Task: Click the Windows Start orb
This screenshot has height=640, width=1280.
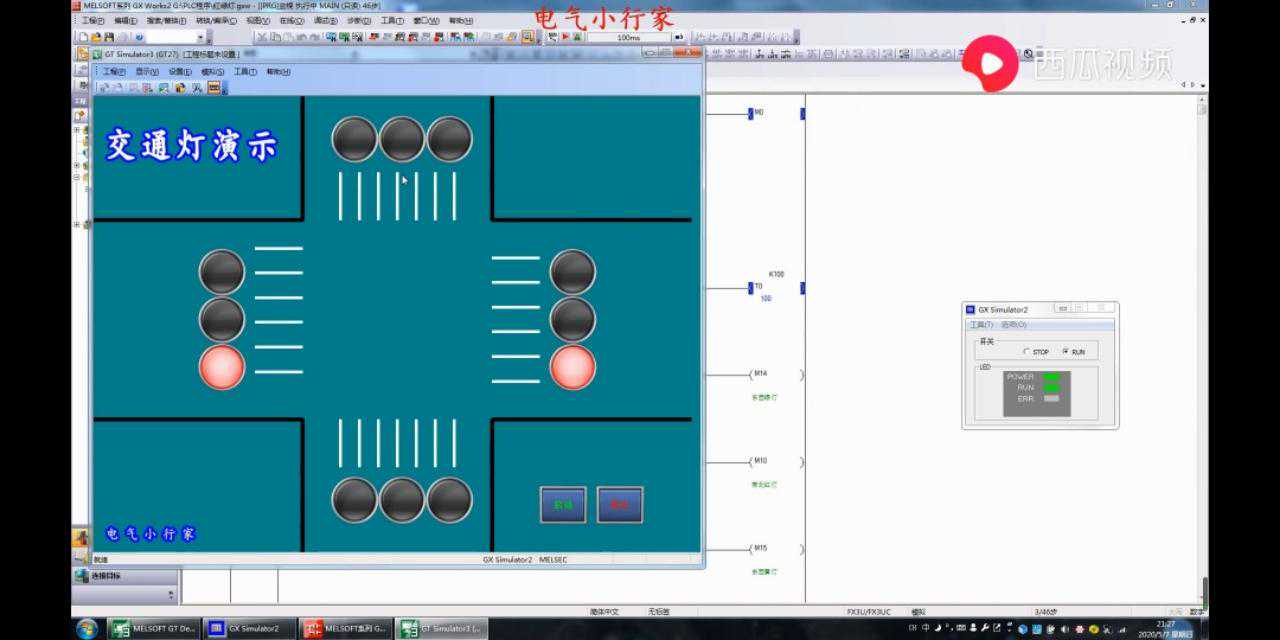Action: click(87, 629)
